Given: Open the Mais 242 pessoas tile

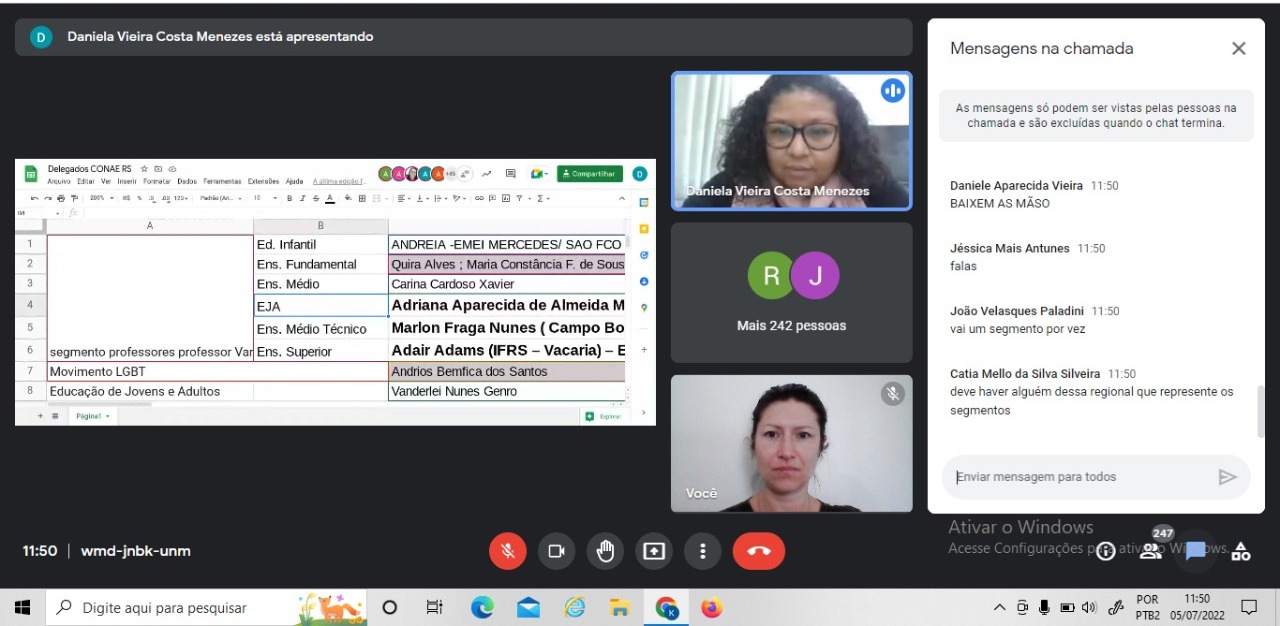Looking at the screenshot, I should point(791,292).
